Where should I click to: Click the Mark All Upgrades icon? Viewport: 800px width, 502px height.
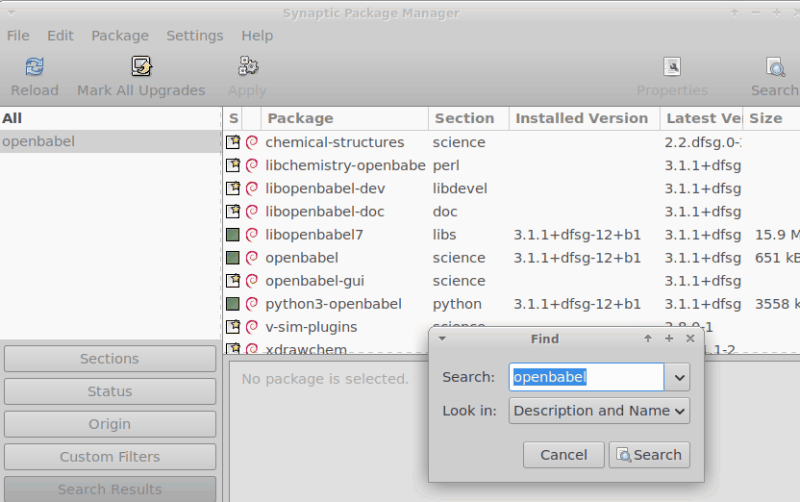point(141,67)
